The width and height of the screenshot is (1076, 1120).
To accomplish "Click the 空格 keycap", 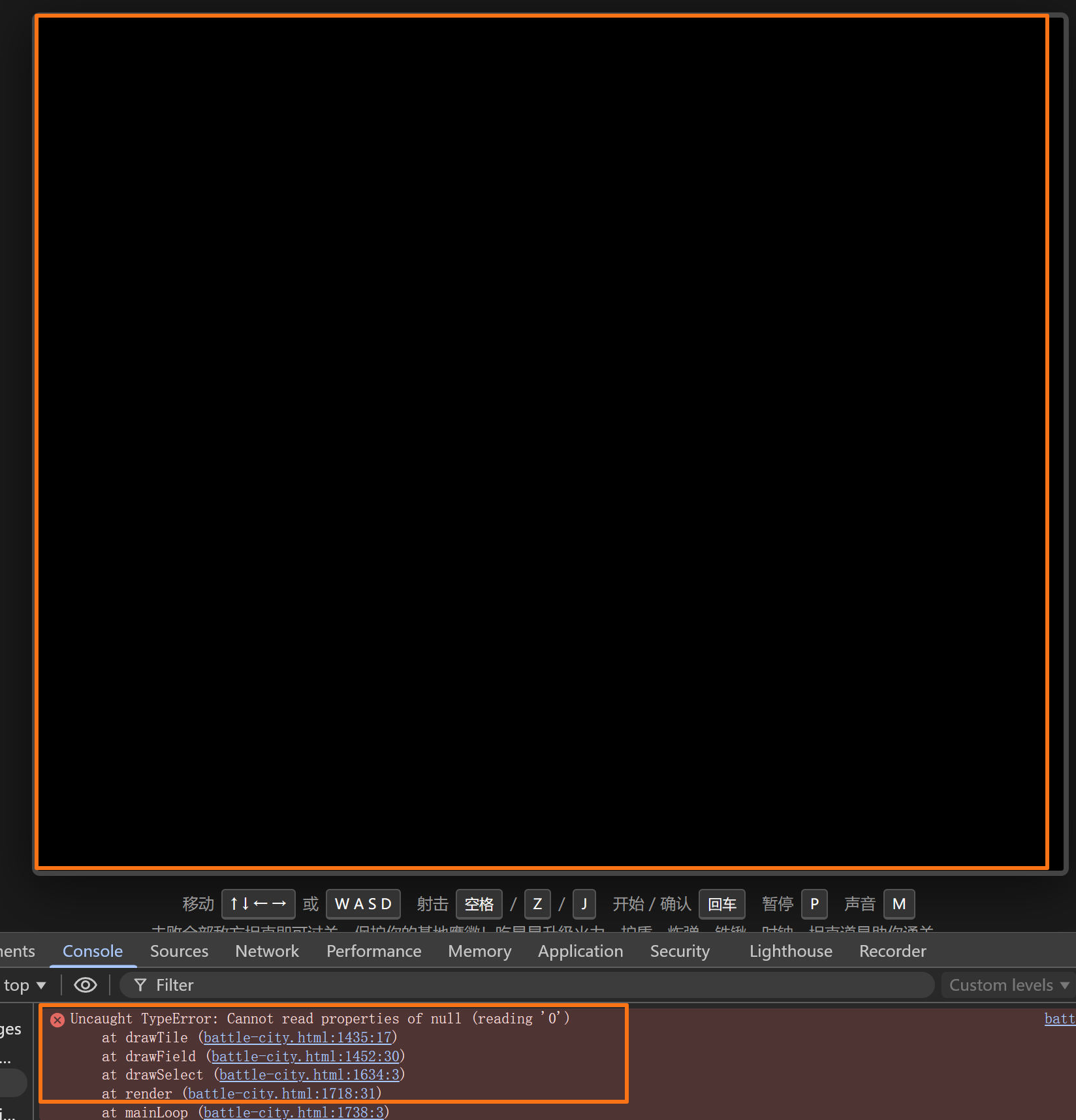I will [x=479, y=904].
